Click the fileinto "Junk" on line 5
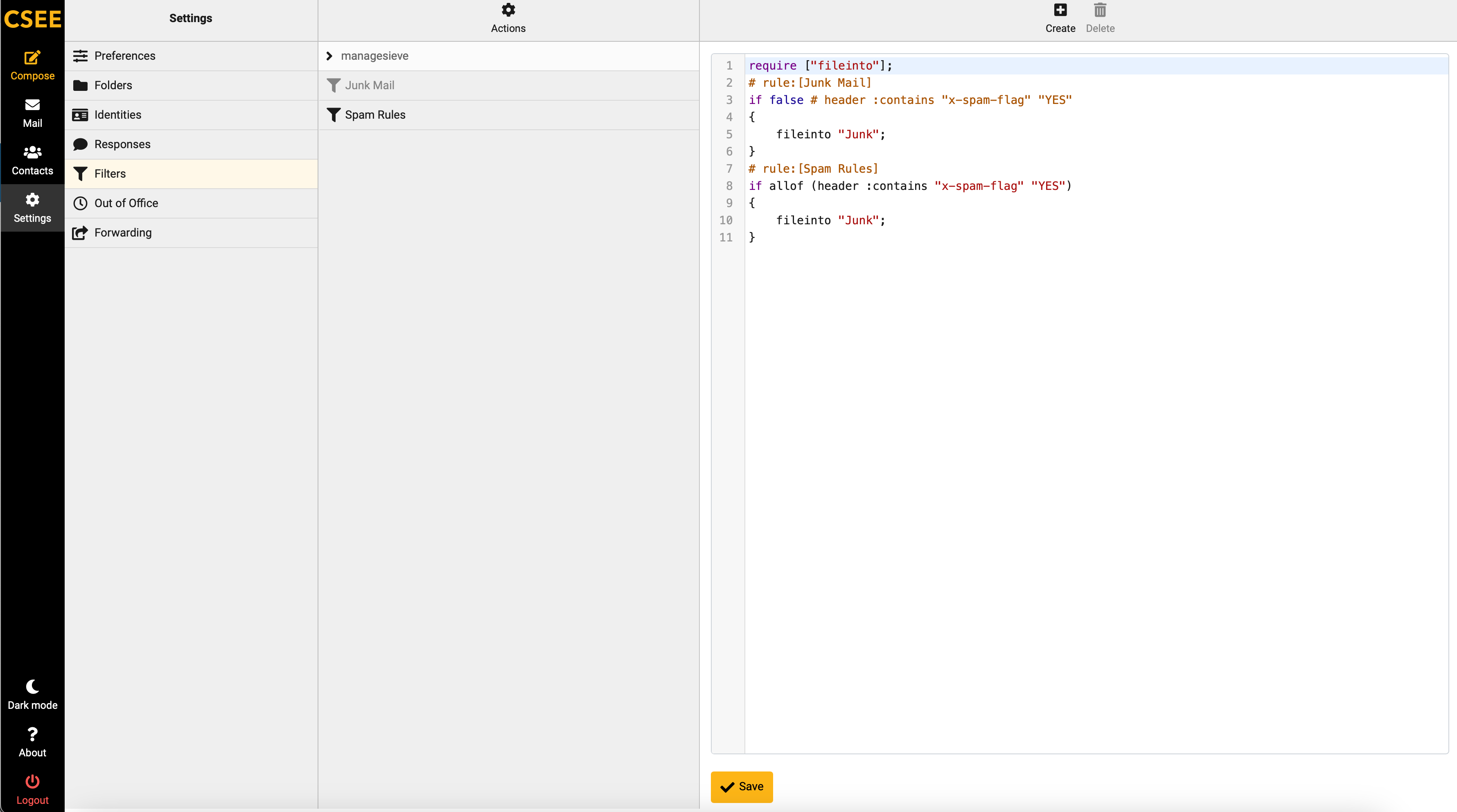The height and width of the screenshot is (812, 1457). tap(830, 134)
